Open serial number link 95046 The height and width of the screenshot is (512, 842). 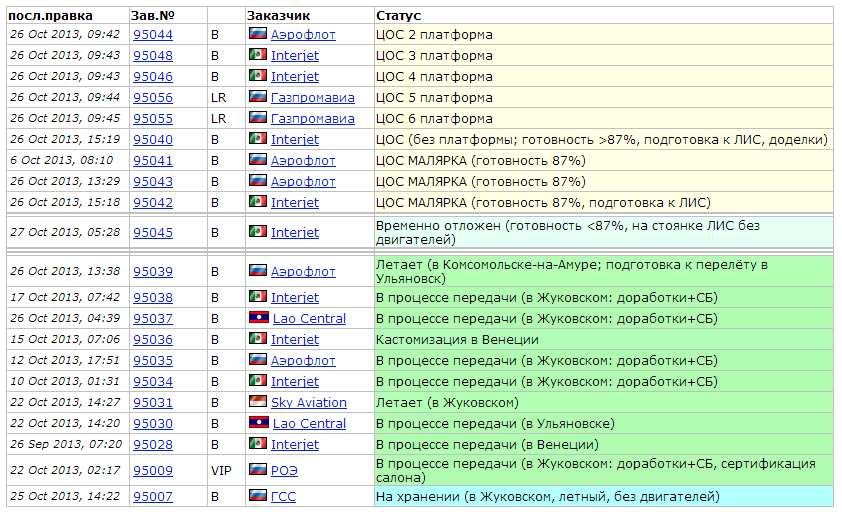[153, 77]
